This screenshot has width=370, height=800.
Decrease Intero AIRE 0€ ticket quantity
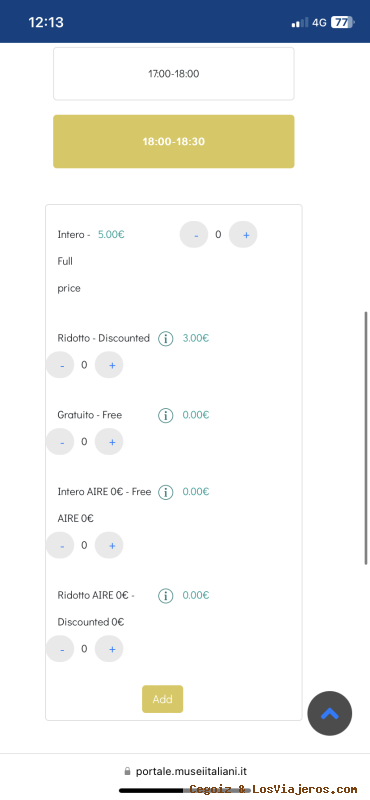click(60, 545)
